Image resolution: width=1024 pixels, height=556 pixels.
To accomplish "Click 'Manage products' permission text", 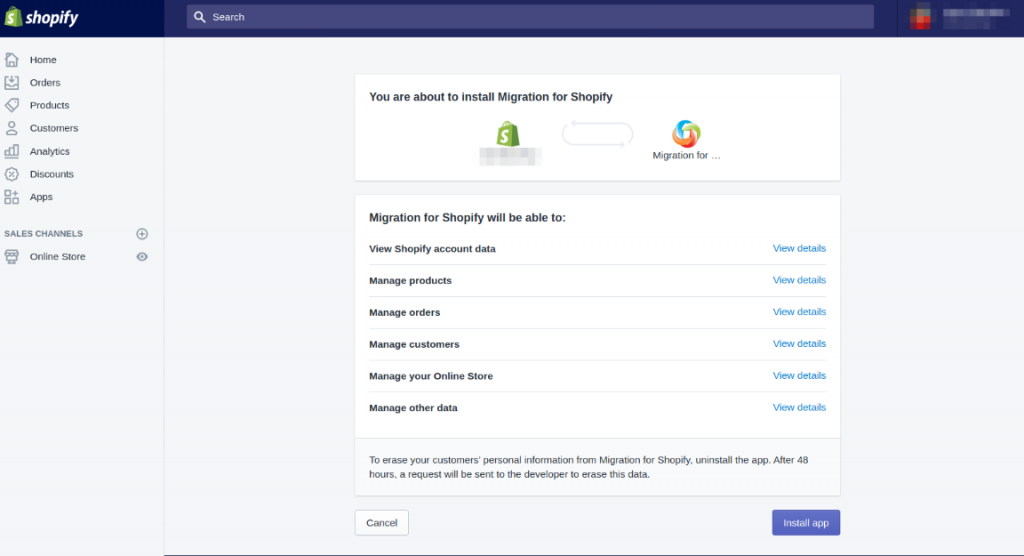I will [410, 280].
